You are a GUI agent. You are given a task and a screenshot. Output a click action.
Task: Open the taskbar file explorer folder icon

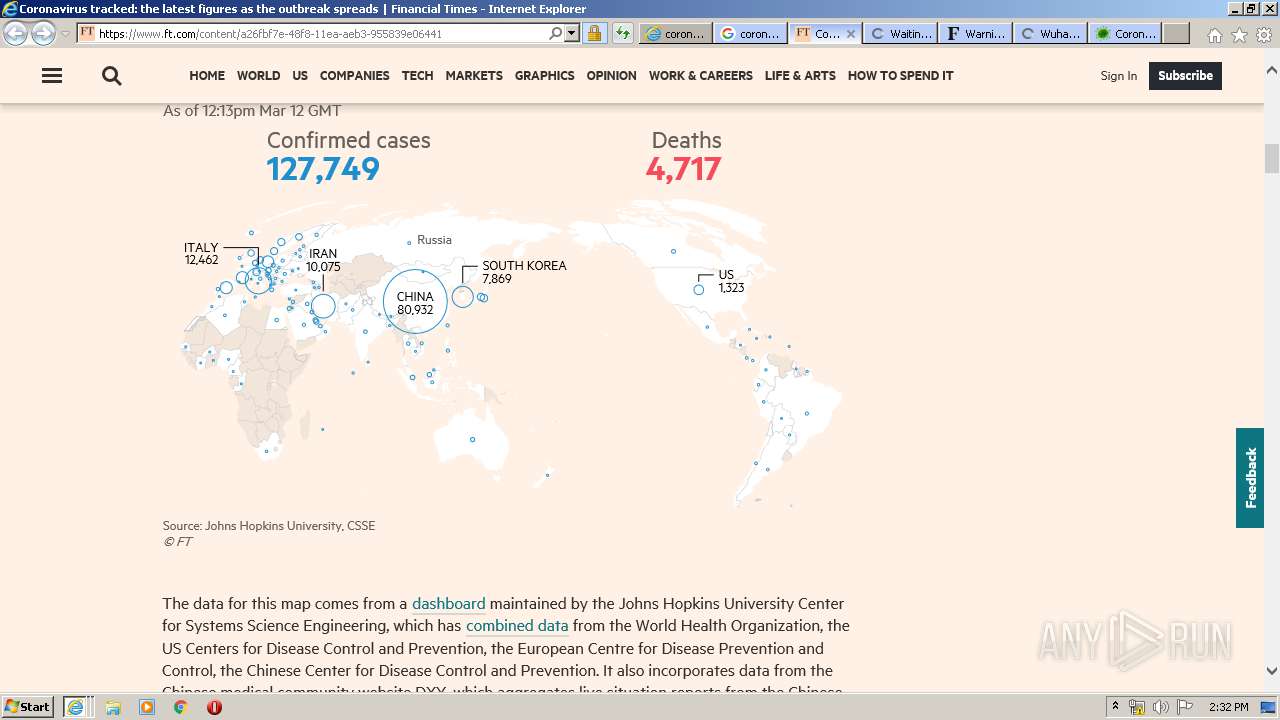[113, 707]
